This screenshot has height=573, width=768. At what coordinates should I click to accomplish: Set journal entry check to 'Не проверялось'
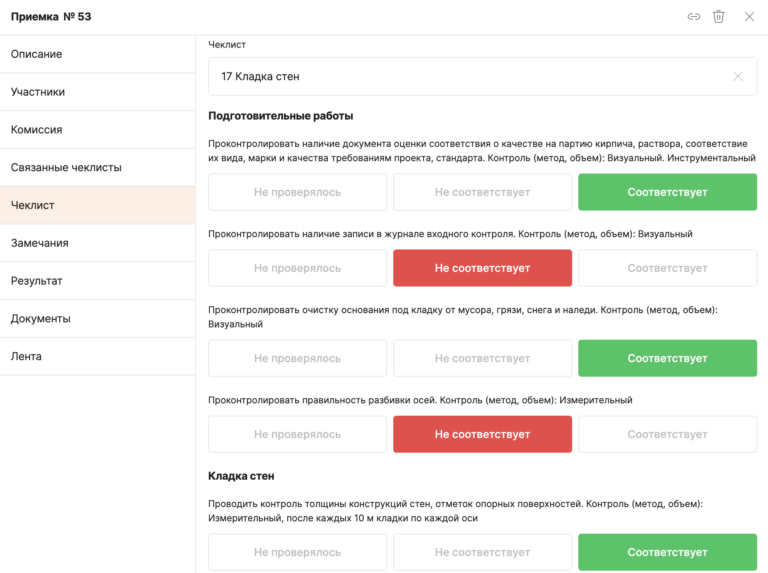(297, 268)
